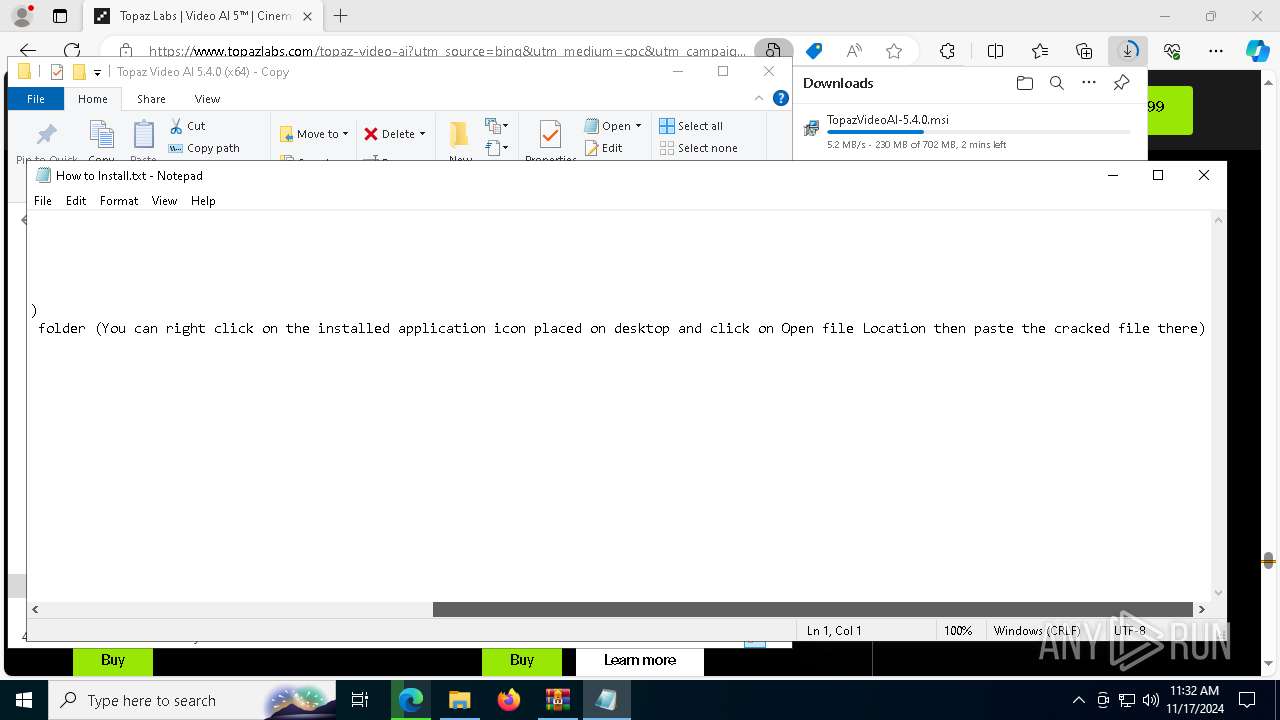Click the Cut scissors icon in Explorer ribbon

[176, 126]
